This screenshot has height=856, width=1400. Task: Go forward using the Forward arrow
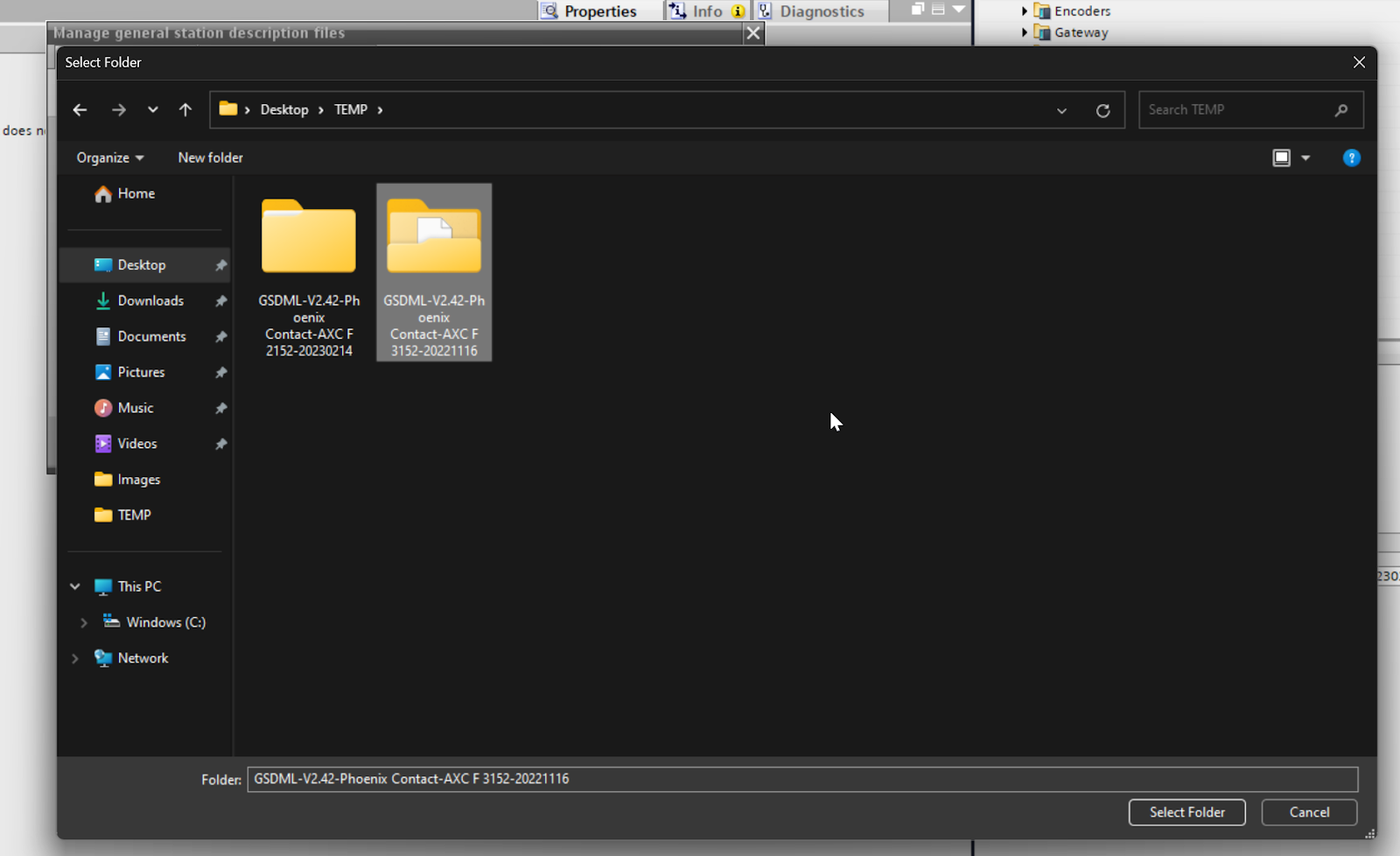tap(119, 109)
